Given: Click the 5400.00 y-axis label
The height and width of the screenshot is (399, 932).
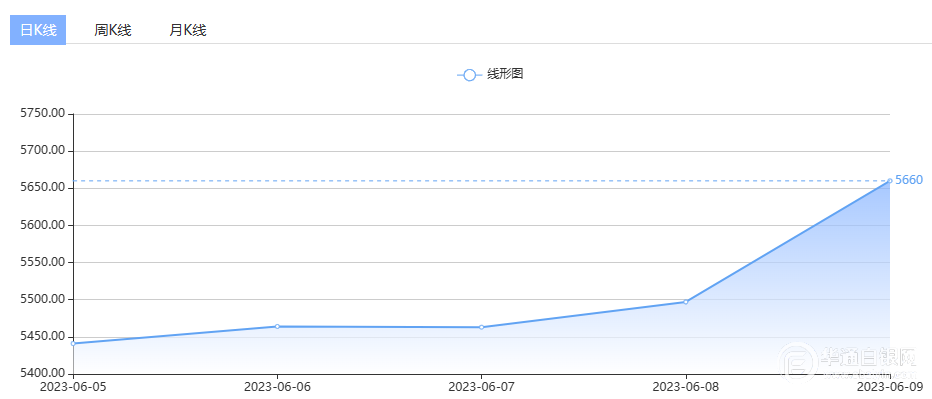Looking at the screenshot, I should (42, 373).
